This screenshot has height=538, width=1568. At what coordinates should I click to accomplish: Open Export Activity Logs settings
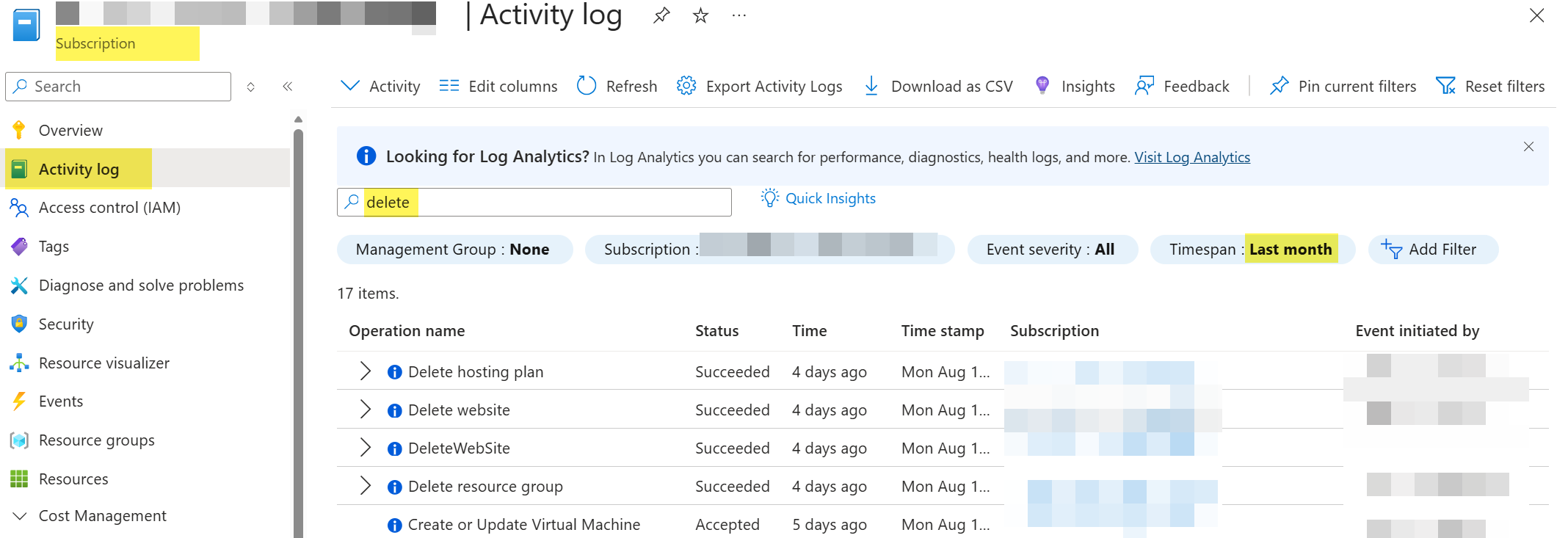tap(760, 87)
